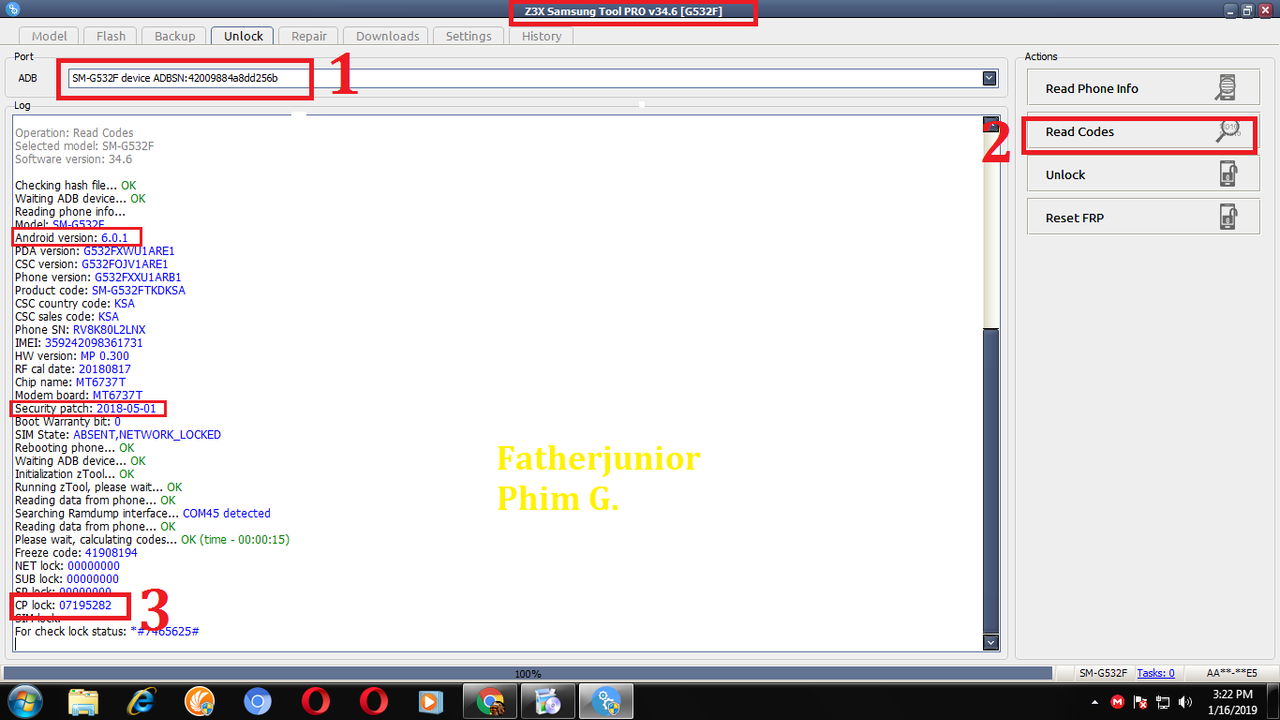Click the log scrollbar up arrow
1280x720 pixels.
991,124
